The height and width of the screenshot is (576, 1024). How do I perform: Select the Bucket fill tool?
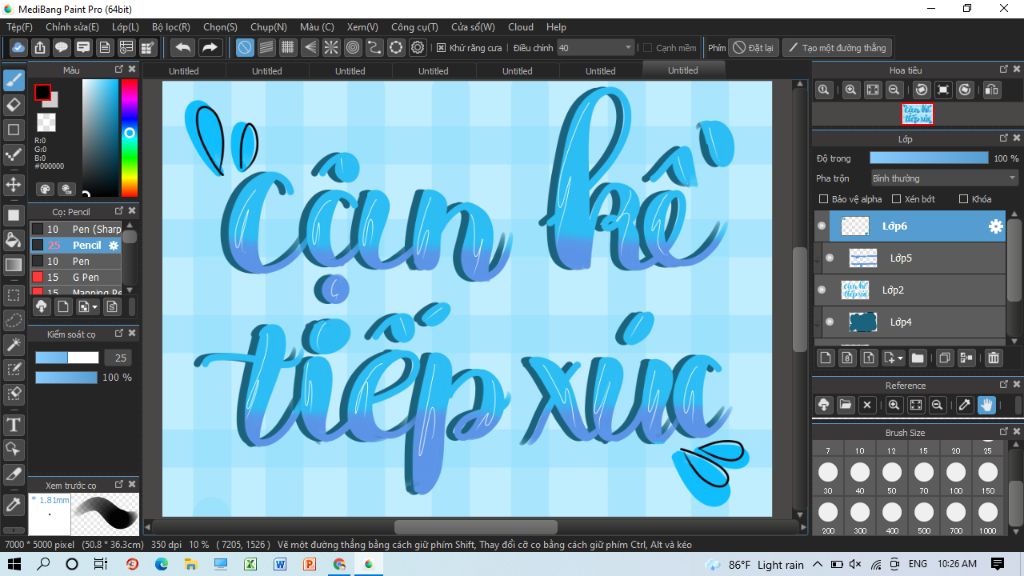coord(14,240)
